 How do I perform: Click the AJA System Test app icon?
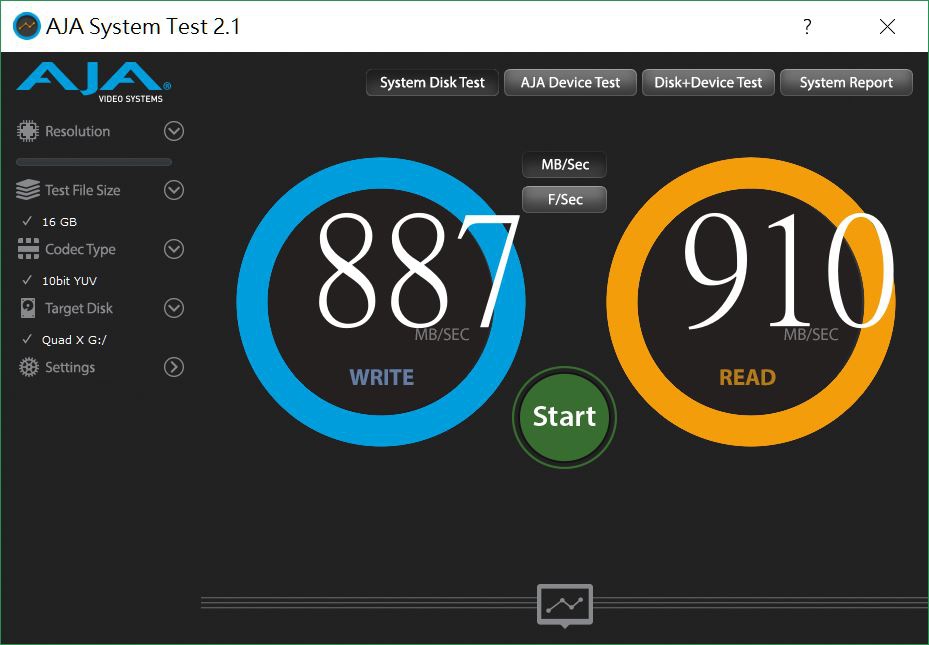point(27,26)
